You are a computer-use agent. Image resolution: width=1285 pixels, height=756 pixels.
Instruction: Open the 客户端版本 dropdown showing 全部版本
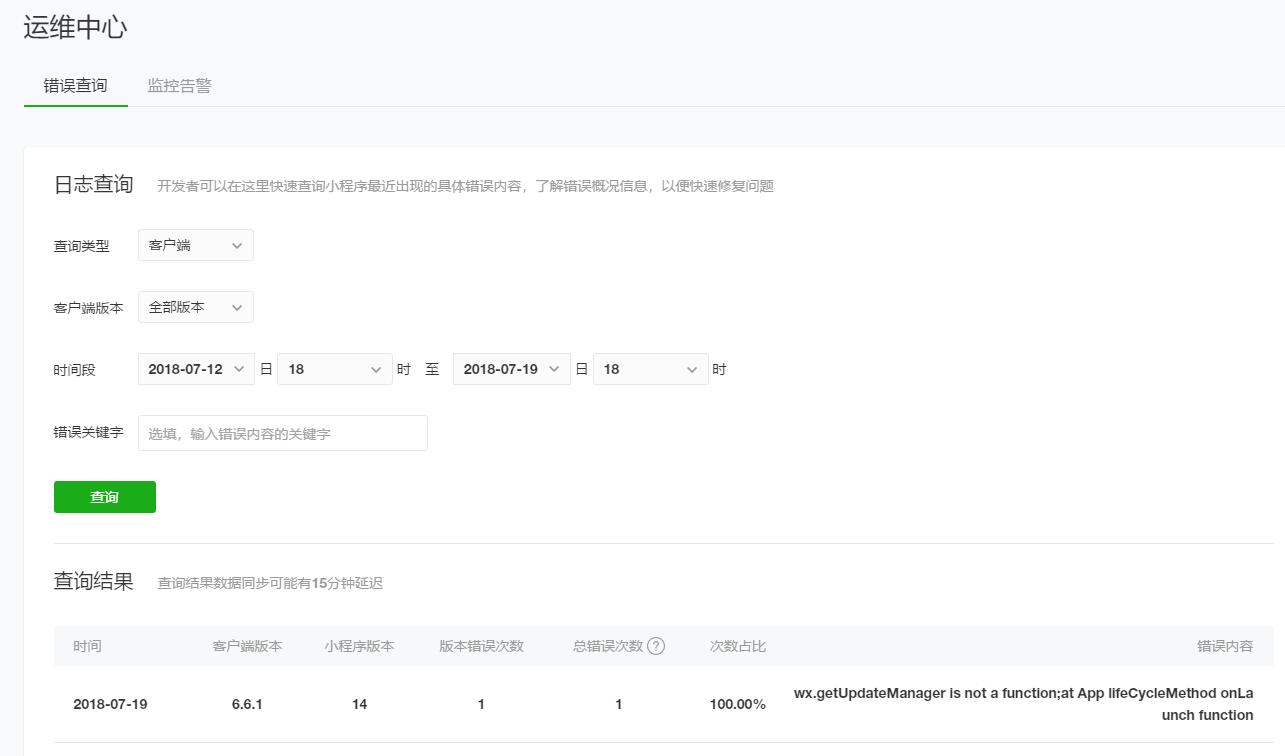point(195,307)
